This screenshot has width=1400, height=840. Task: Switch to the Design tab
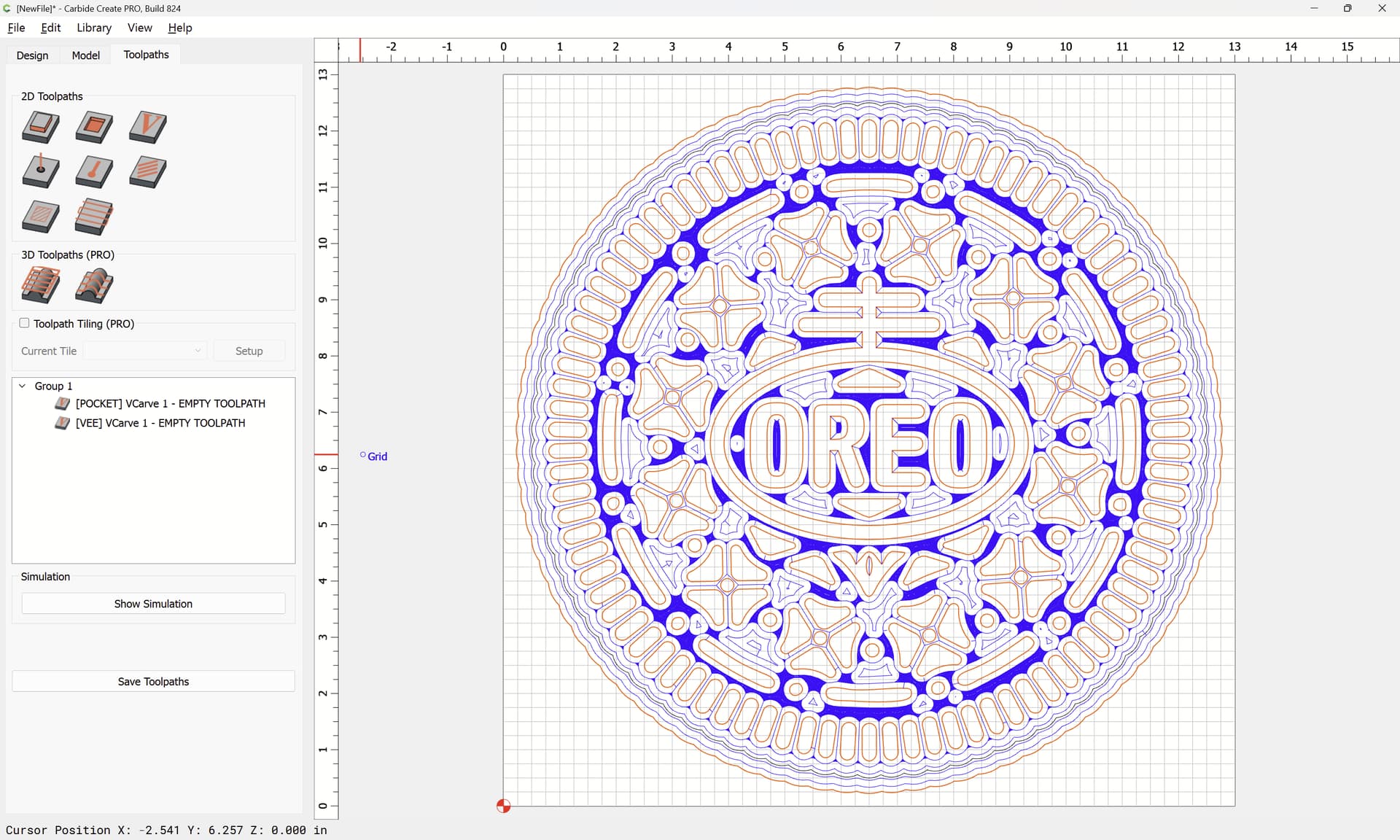pos(32,55)
